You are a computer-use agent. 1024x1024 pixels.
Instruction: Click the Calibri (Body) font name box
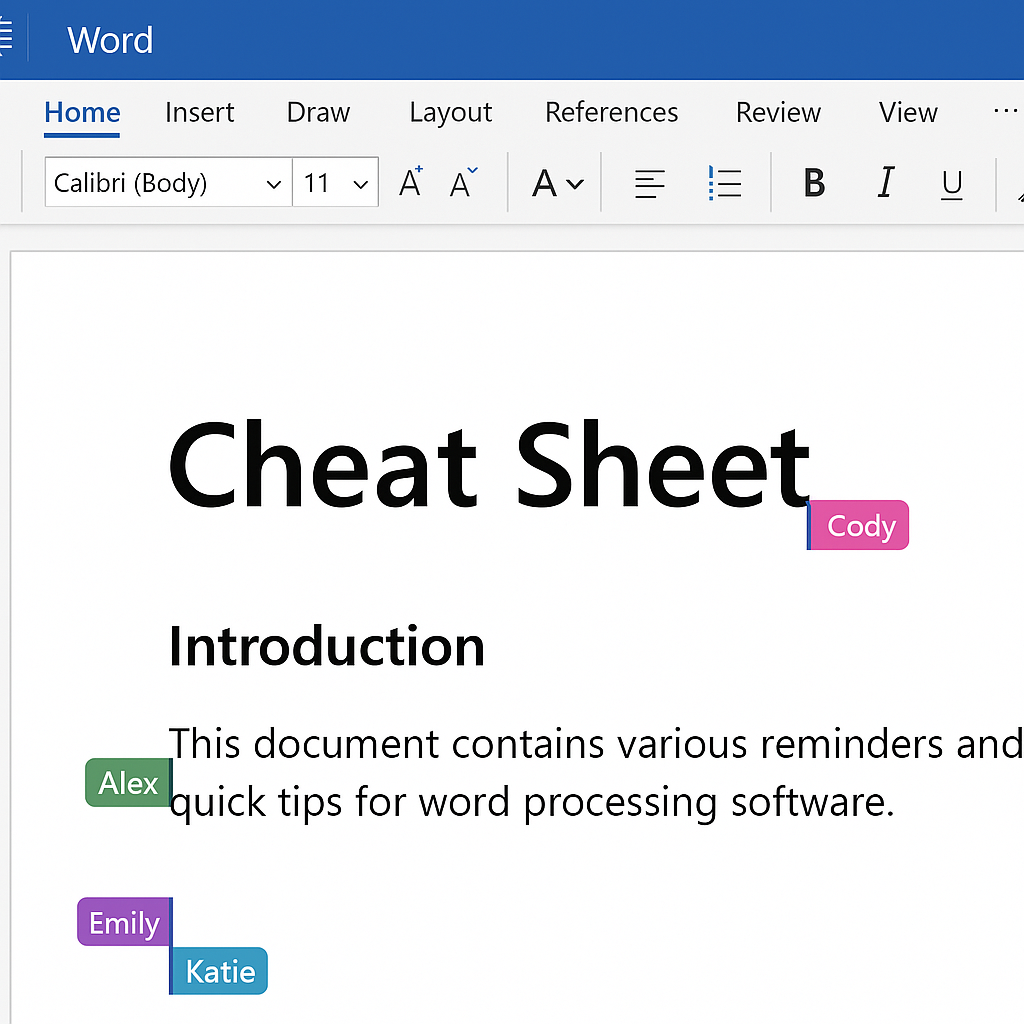[x=168, y=182]
